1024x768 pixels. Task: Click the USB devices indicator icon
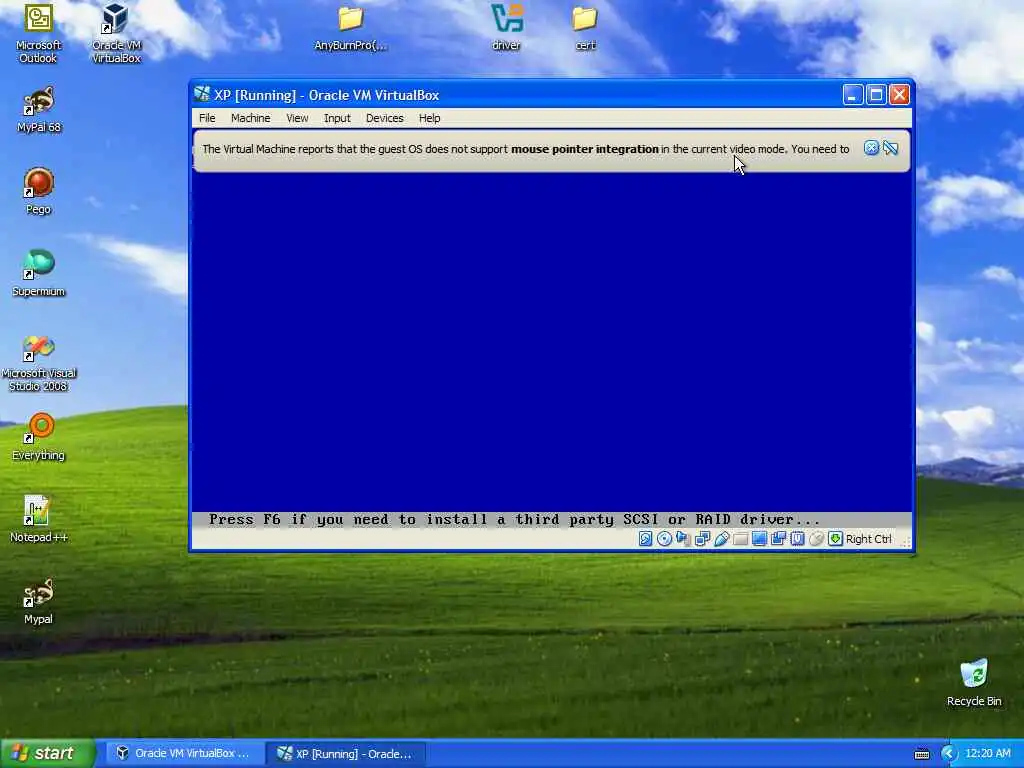coord(721,539)
